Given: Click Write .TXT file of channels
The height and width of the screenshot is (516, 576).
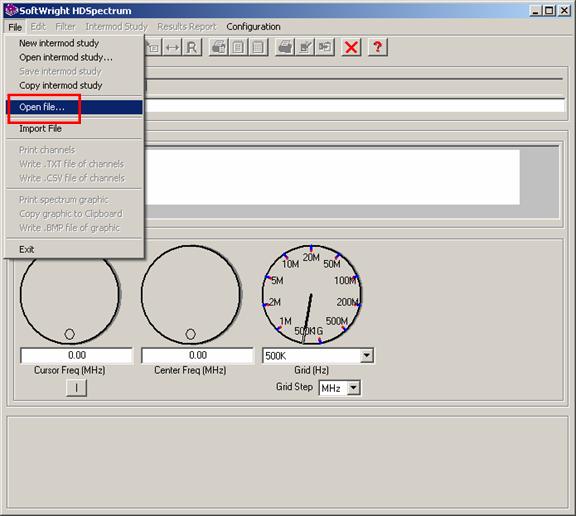Looking at the screenshot, I should pyautogui.click(x=72, y=164).
